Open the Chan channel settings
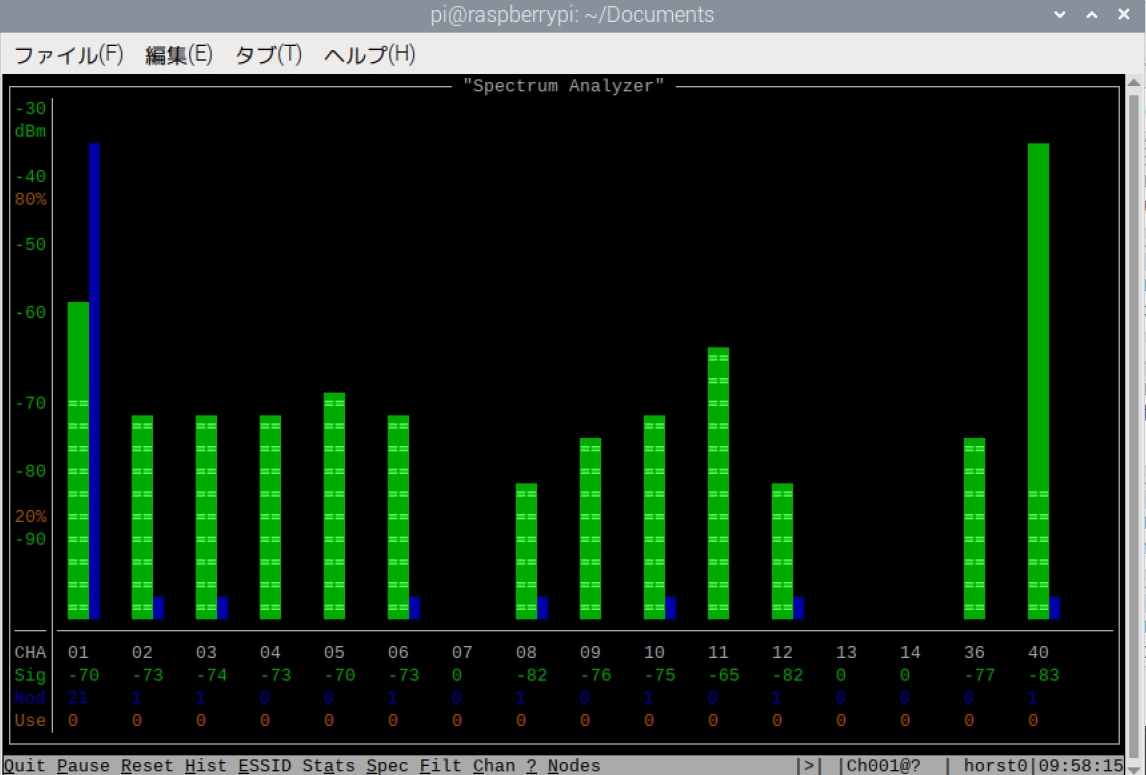The height and width of the screenshot is (775, 1146). [x=494, y=766]
